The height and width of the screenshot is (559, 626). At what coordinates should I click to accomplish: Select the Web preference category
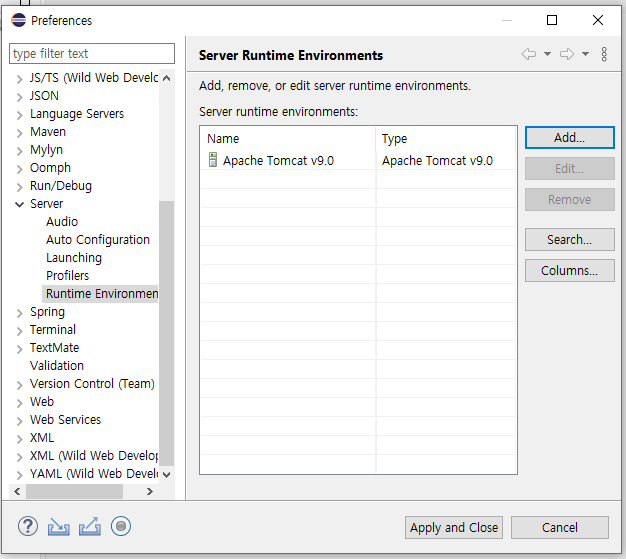pyautogui.click(x=42, y=401)
